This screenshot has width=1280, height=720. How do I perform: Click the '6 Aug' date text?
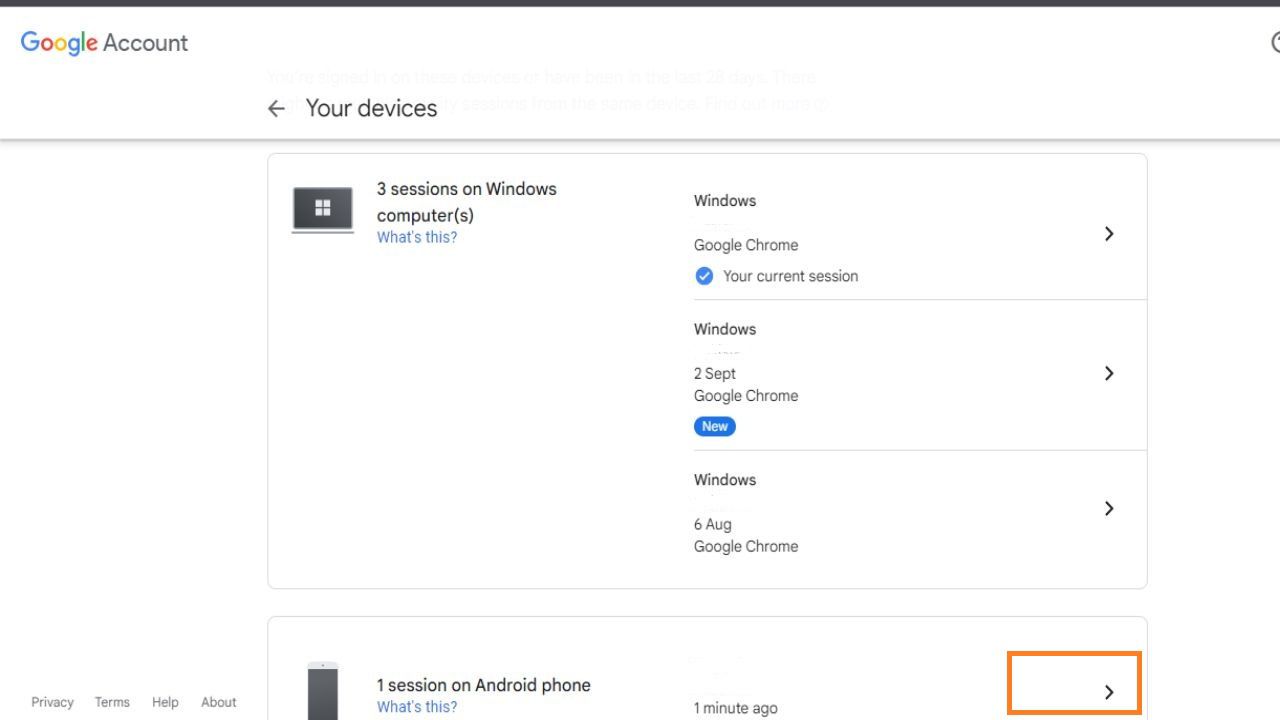tap(713, 524)
